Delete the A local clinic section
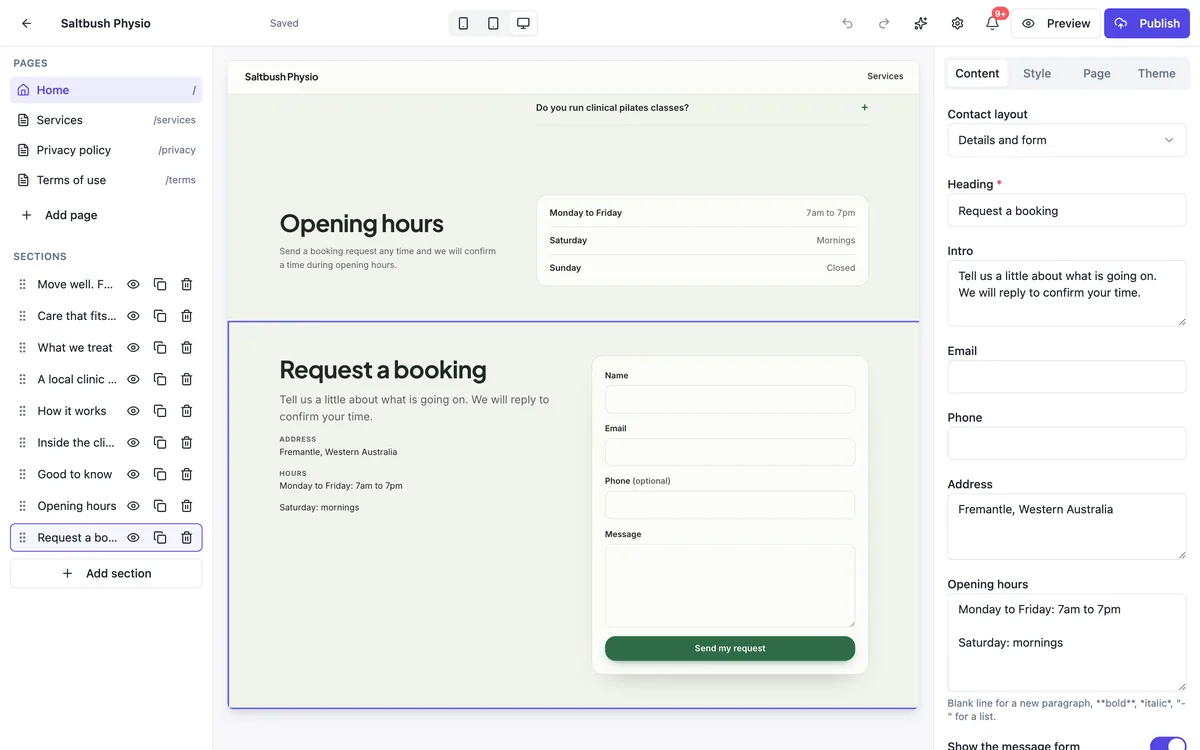The height and width of the screenshot is (750, 1200). 186,379
